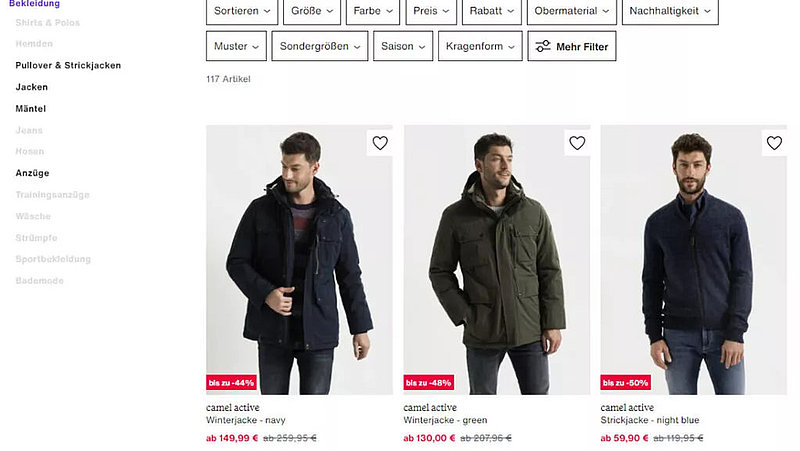Expand the Kragenform filter

click(481, 46)
